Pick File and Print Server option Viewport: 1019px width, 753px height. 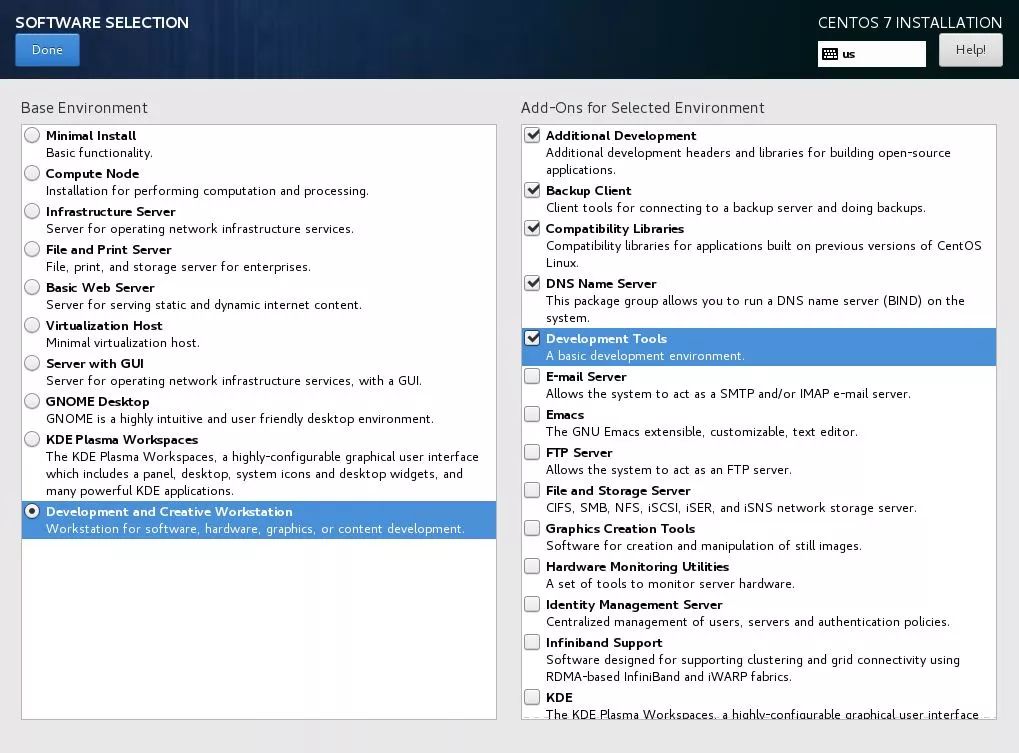(x=33, y=250)
